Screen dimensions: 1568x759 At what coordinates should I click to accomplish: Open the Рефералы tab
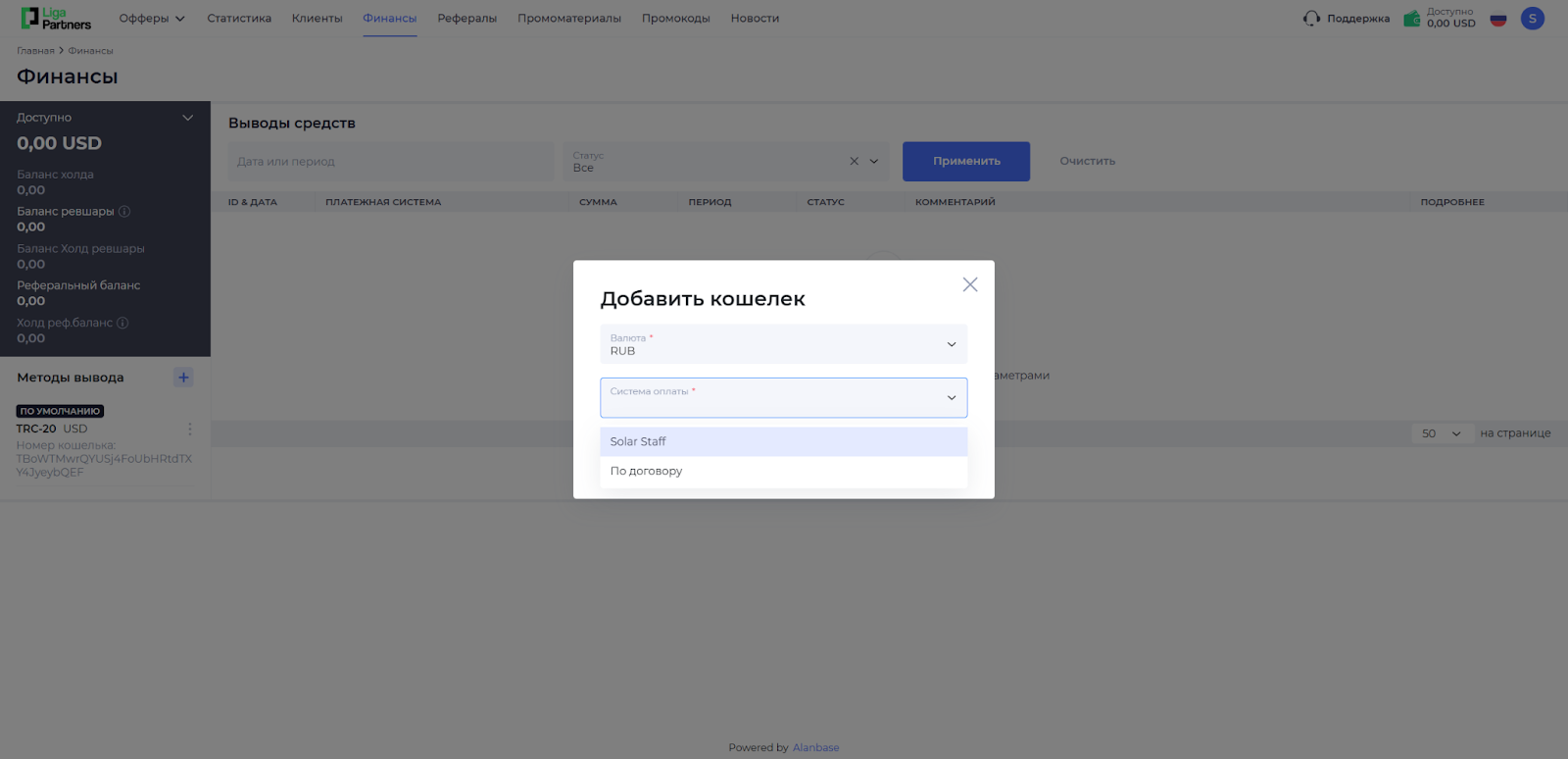pyautogui.click(x=467, y=18)
